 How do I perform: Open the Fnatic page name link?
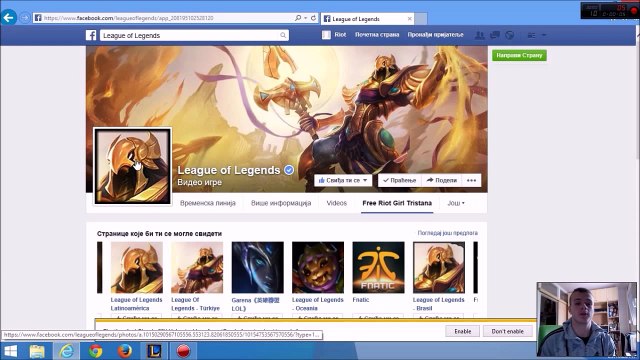point(361,300)
